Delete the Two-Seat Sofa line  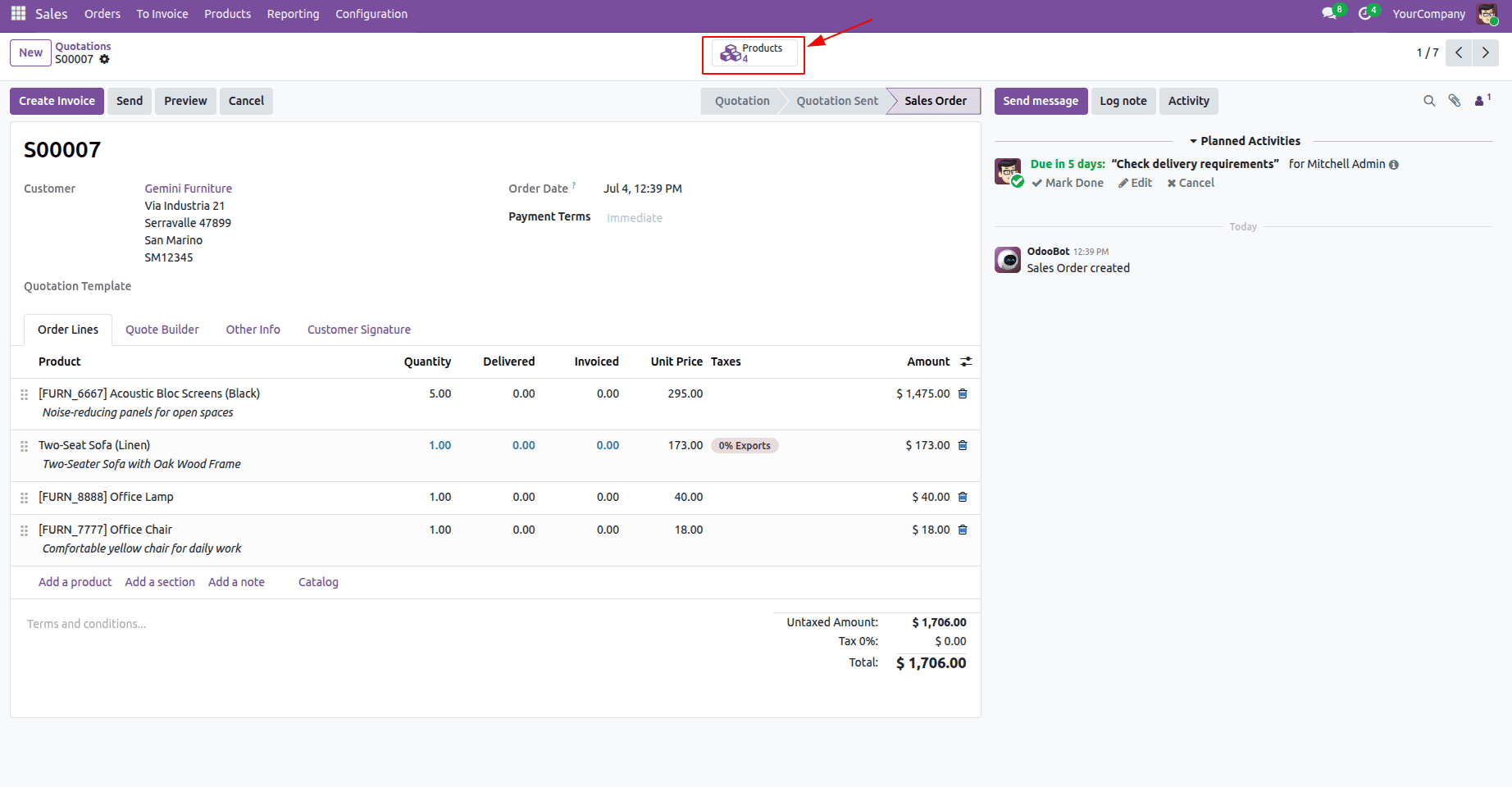click(x=963, y=445)
